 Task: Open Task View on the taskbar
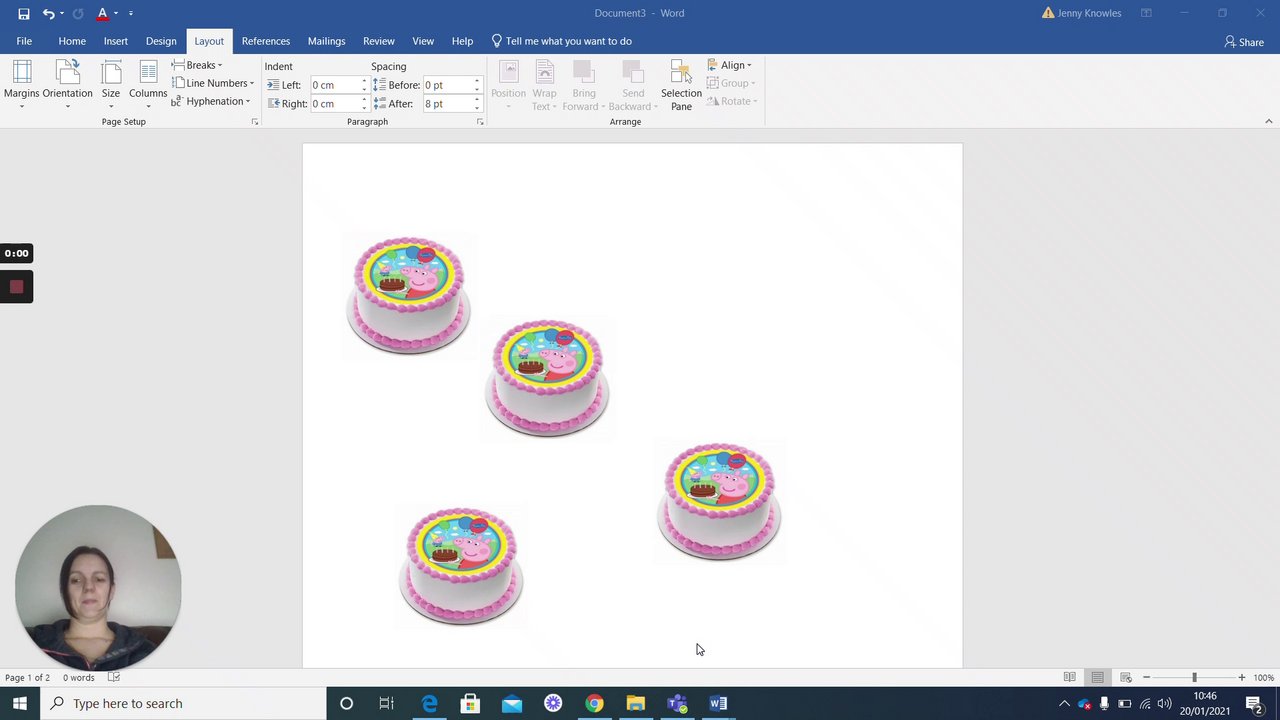click(x=386, y=703)
